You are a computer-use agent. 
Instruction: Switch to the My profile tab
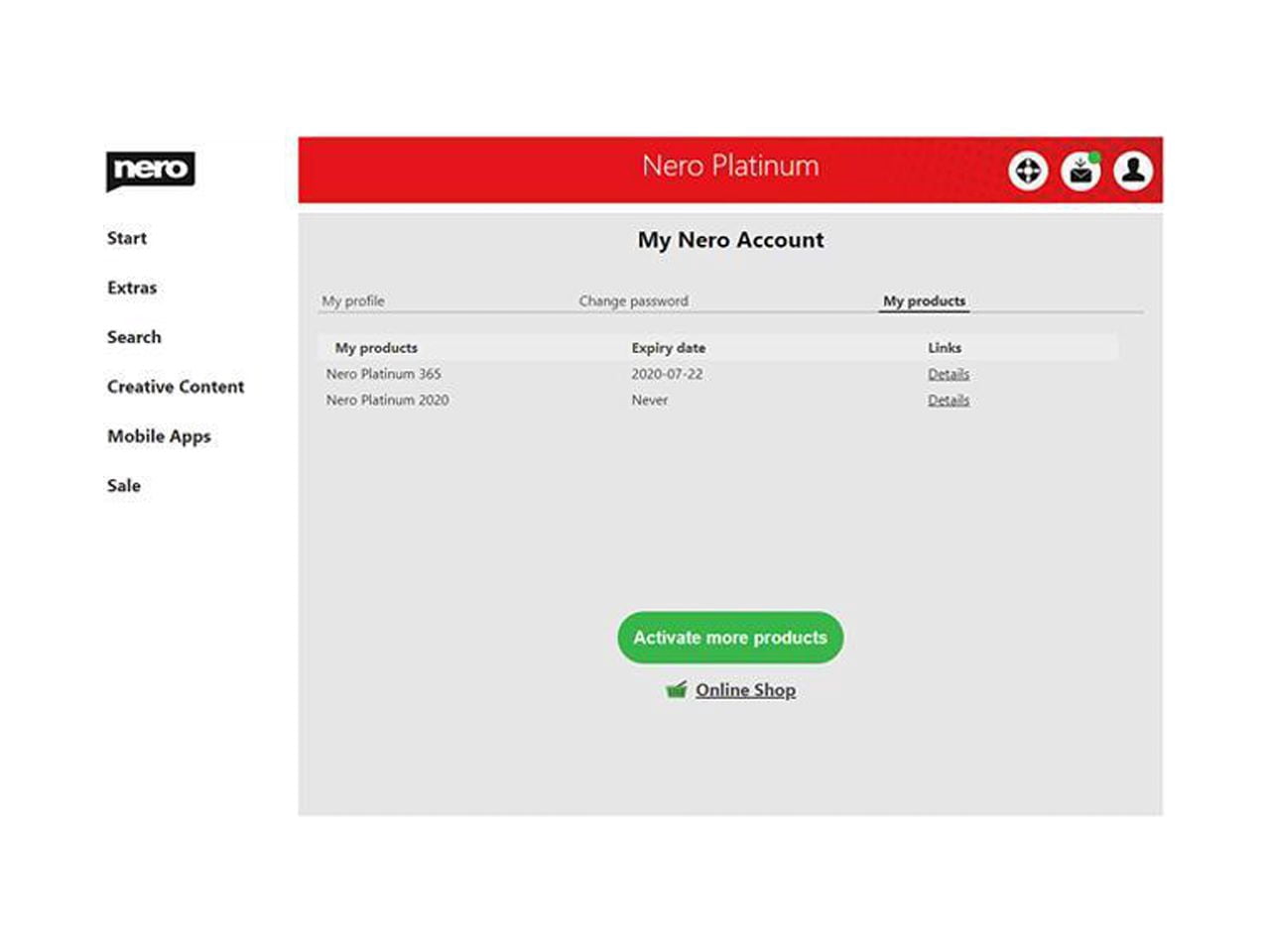click(353, 300)
